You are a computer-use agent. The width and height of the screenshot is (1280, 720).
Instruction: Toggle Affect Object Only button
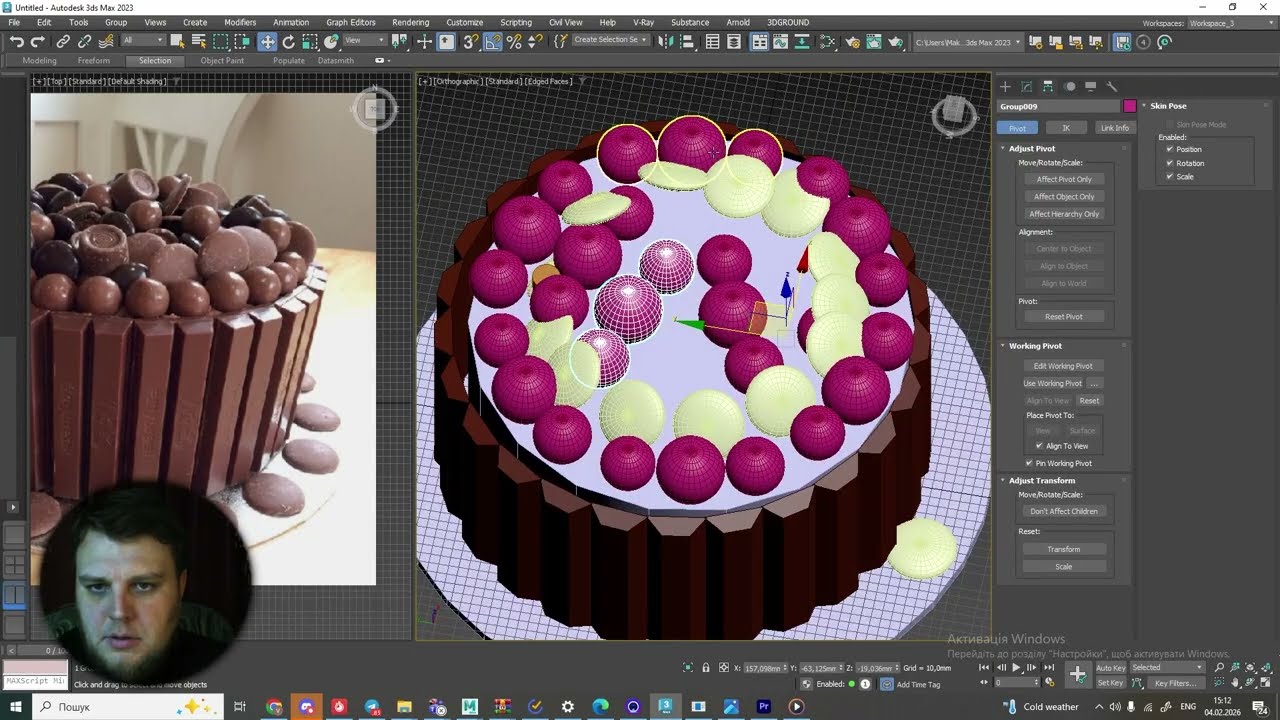pyautogui.click(x=1064, y=196)
